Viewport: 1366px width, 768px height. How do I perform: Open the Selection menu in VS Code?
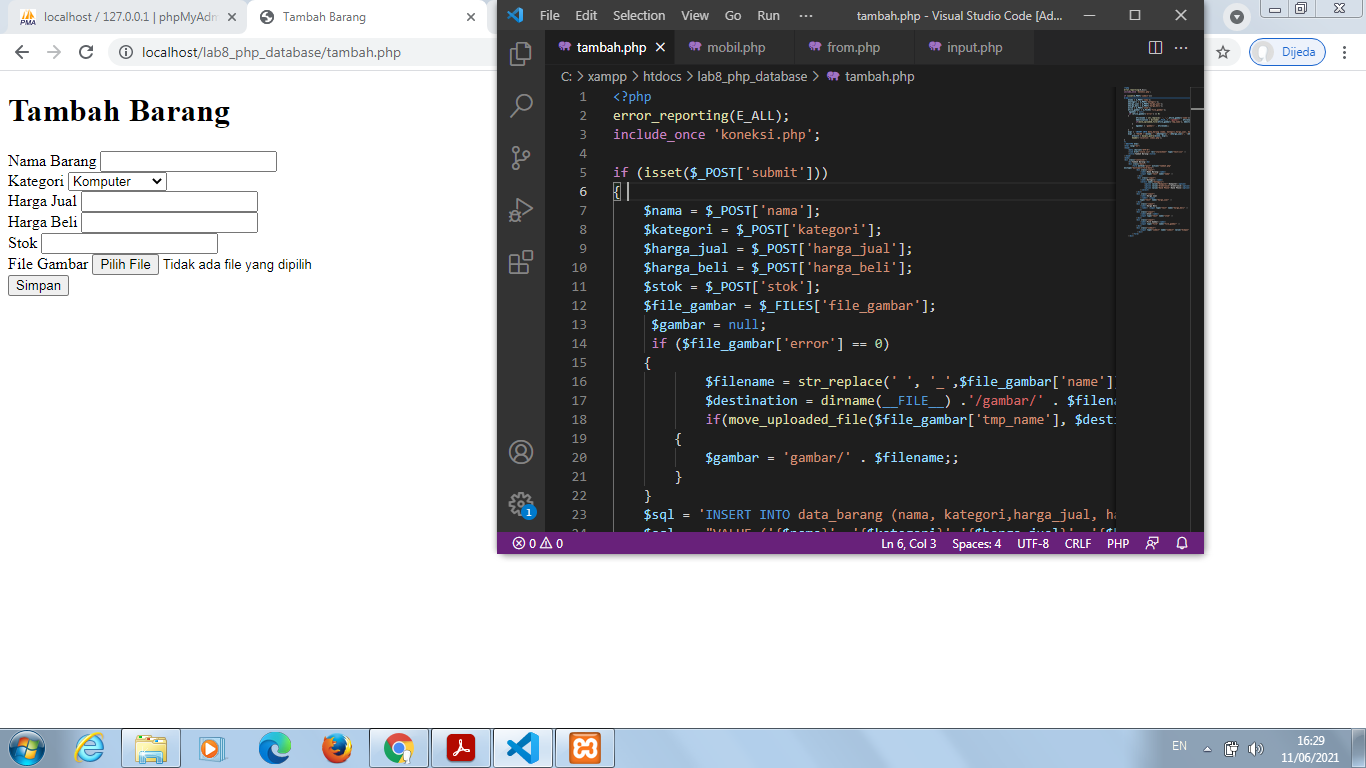coord(639,15)
